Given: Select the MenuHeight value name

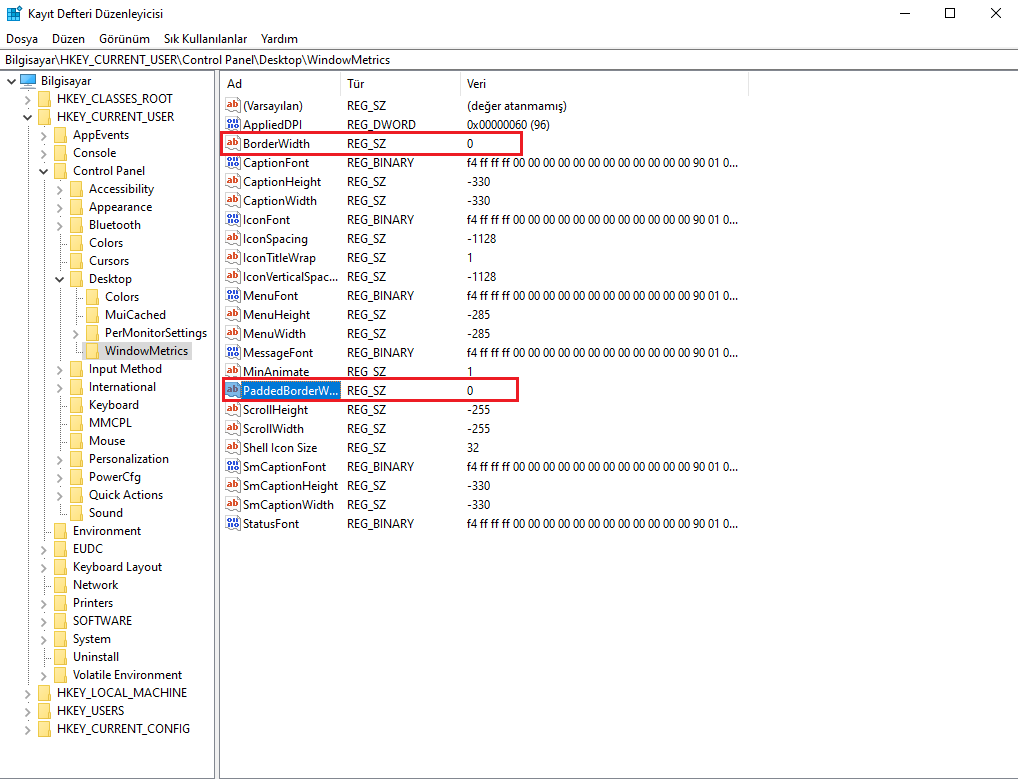Looking at the screenshot, I should [276, 315].
